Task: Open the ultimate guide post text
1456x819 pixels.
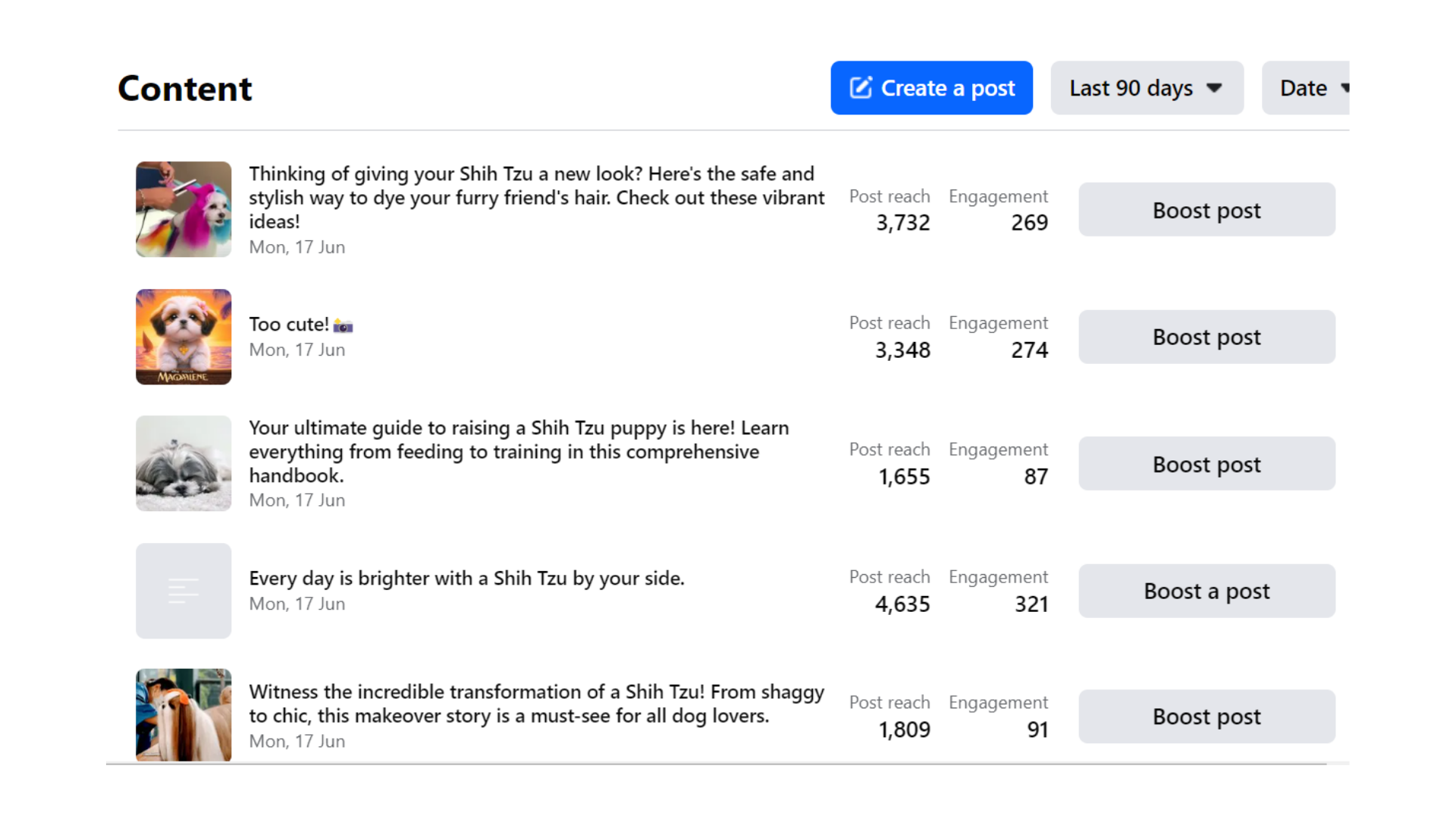Action: coord(519,451)
